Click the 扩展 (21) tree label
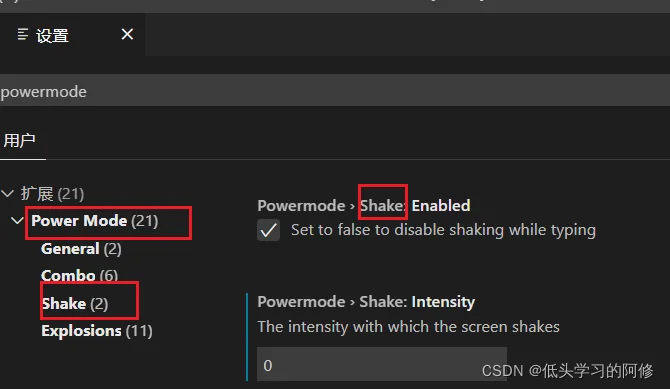This screenshot has height=389, width=670. 52,194
